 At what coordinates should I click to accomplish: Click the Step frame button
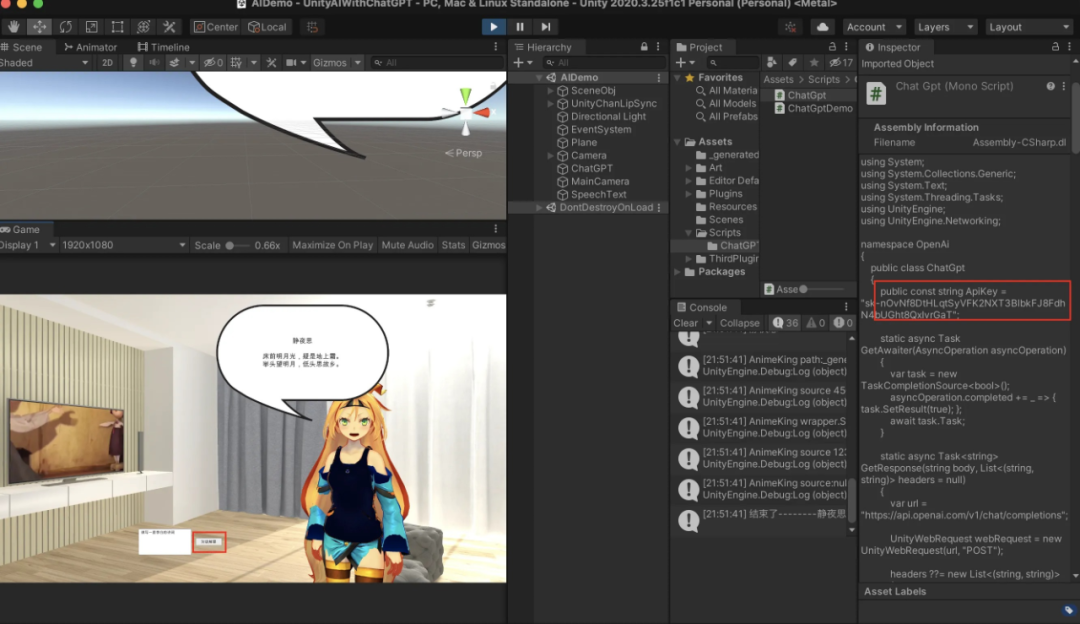coord(546,27)
